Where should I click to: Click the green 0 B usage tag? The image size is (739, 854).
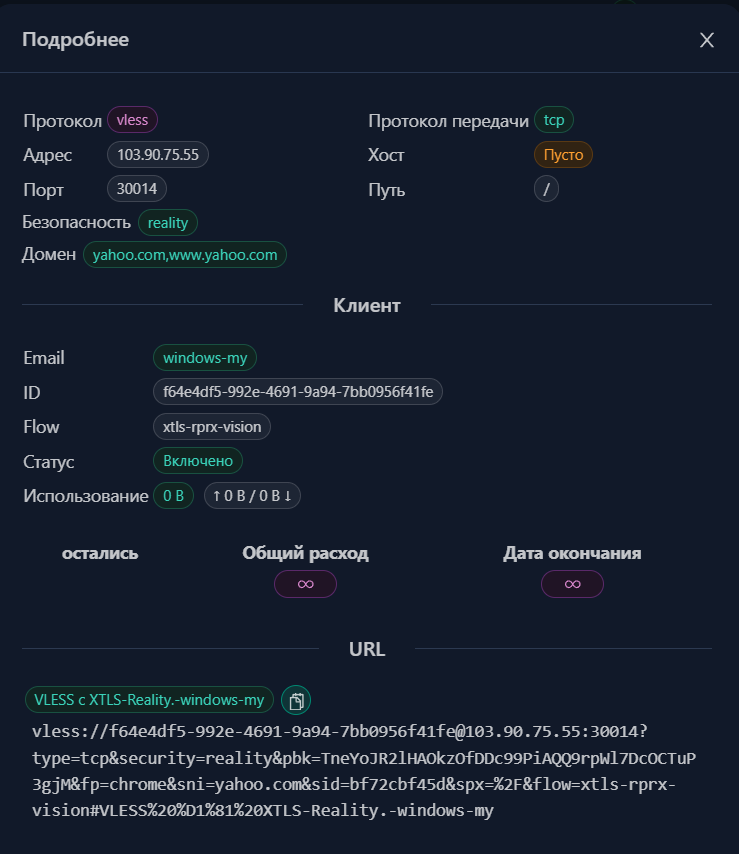coord(173,496)
